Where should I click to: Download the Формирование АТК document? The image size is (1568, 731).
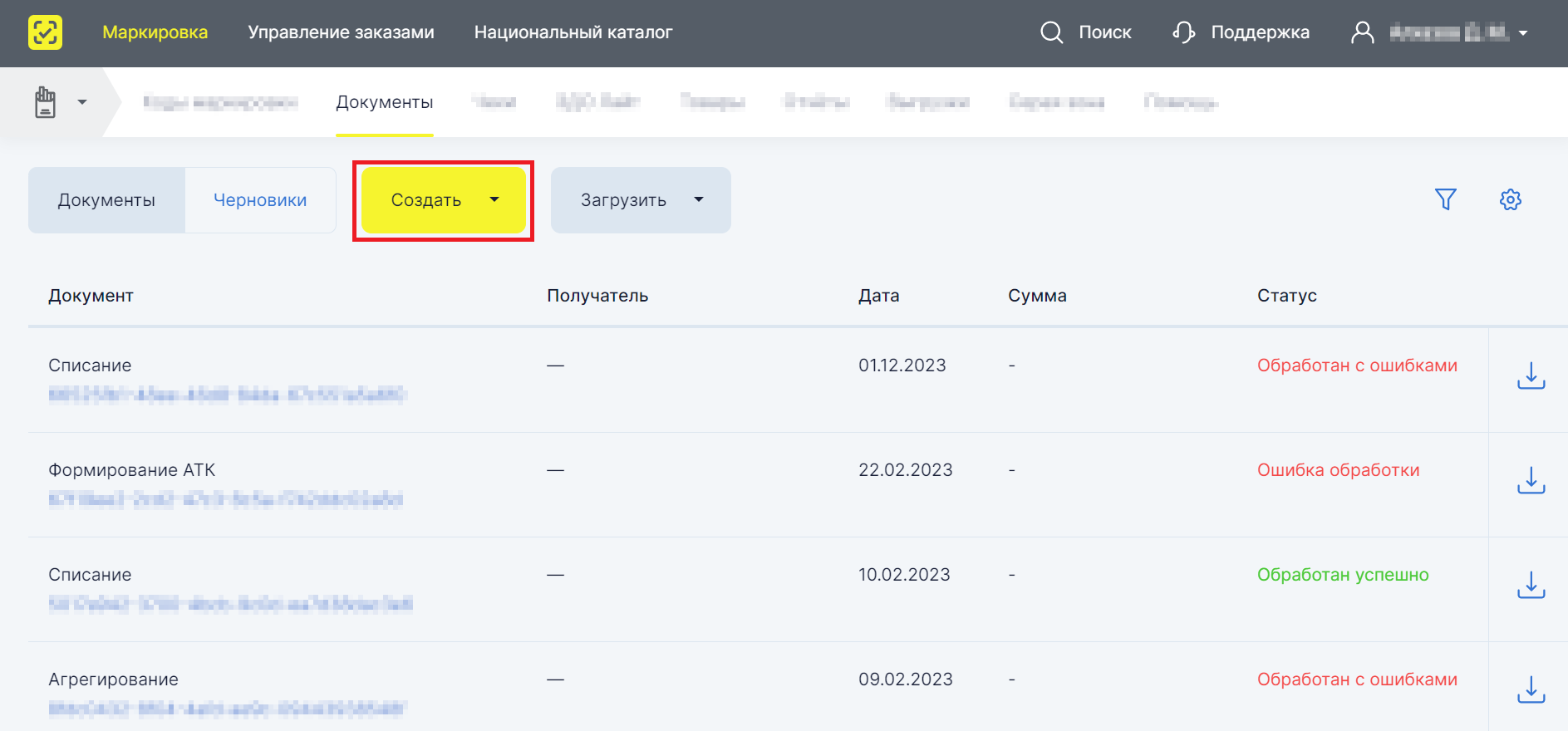(x=1531, y=480)
